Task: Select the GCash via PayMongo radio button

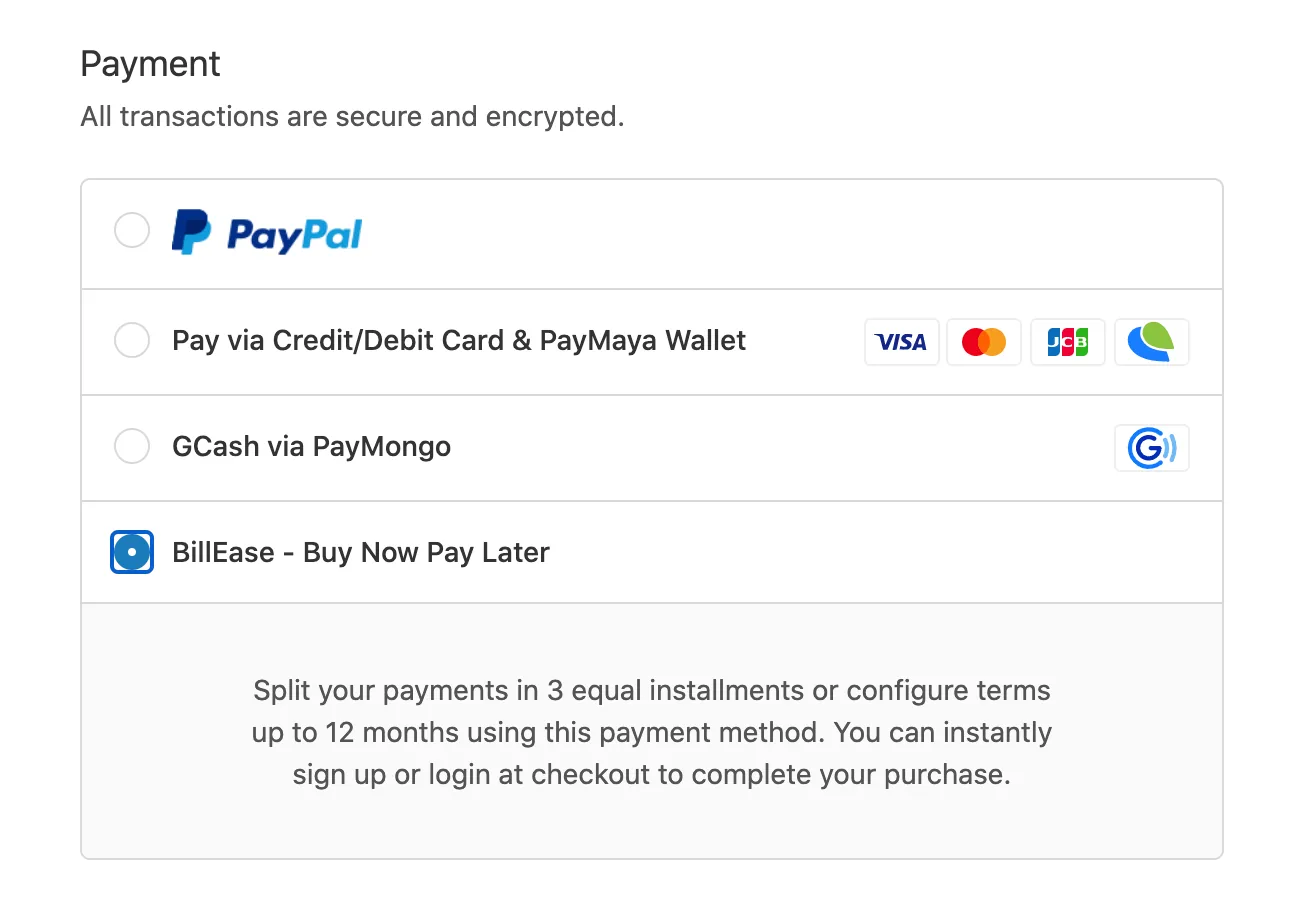Action: (132, 446)
